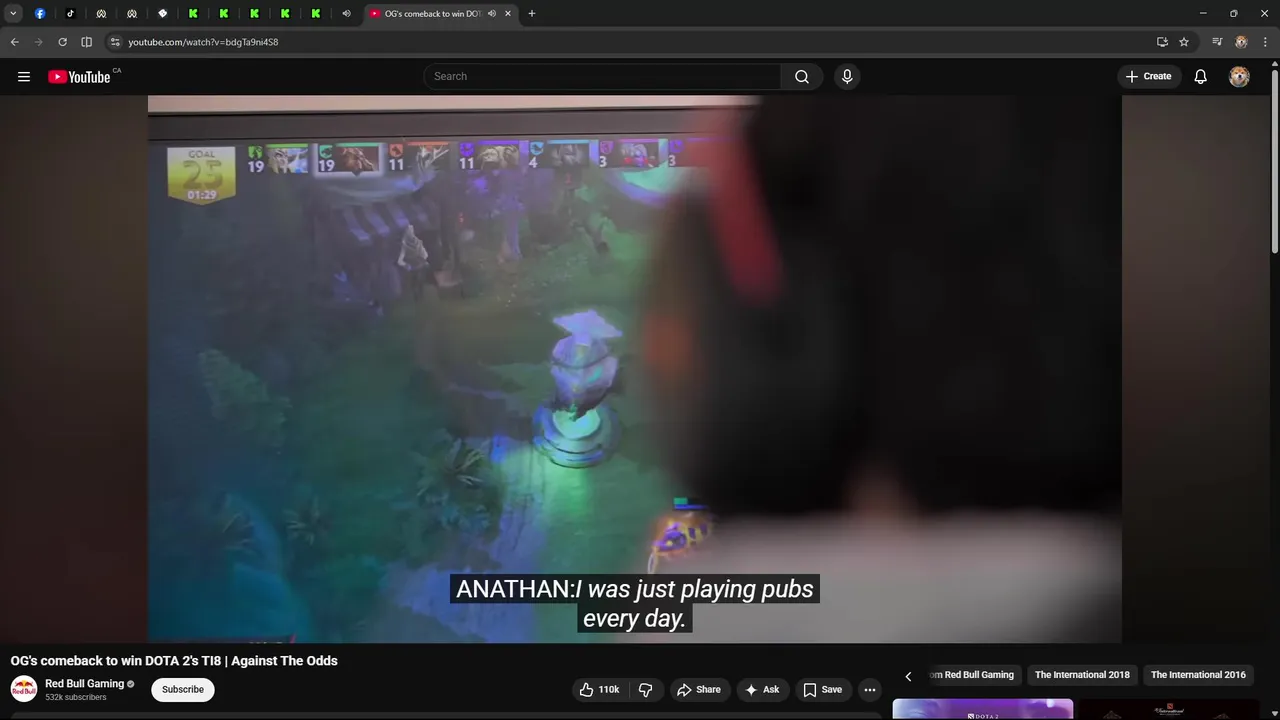
Task: Click the verified badge beside channel name
Action: tap(131, 684)
